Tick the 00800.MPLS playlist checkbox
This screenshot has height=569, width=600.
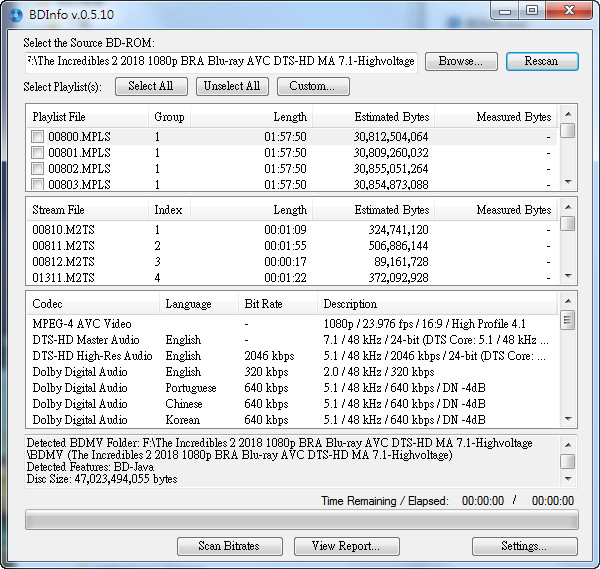[38, 137]
